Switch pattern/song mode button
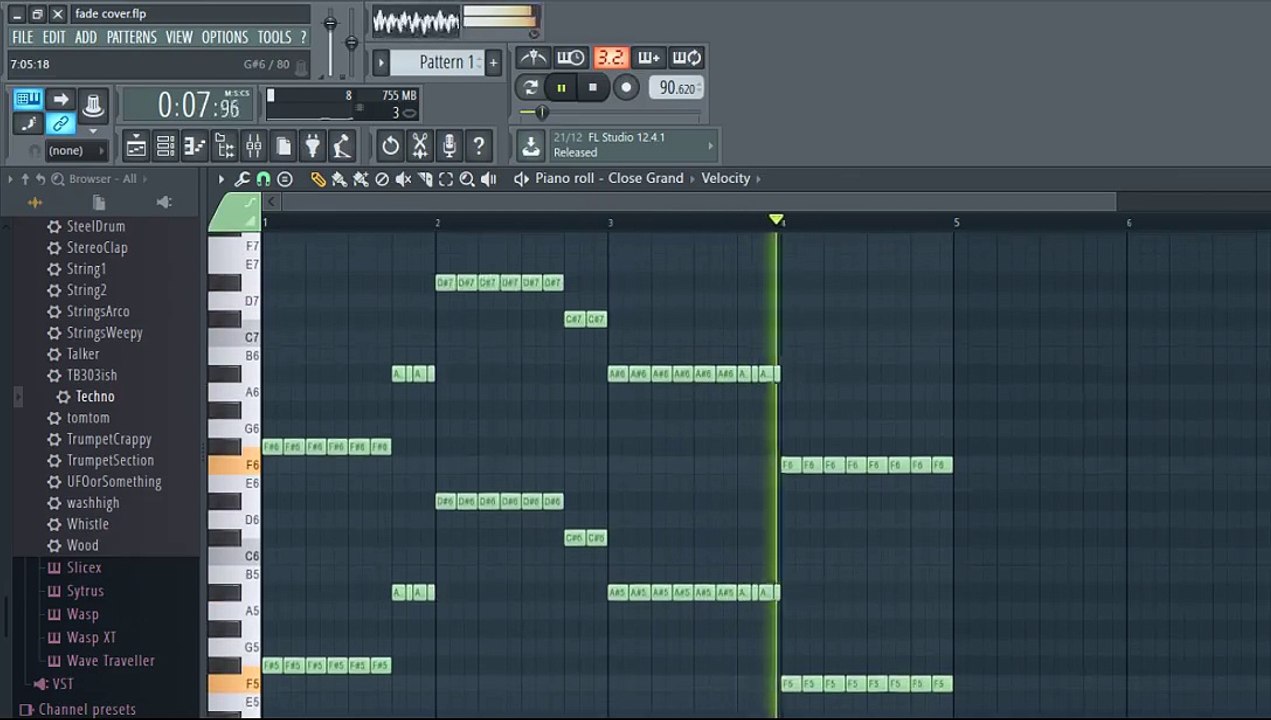 point(531,88)
